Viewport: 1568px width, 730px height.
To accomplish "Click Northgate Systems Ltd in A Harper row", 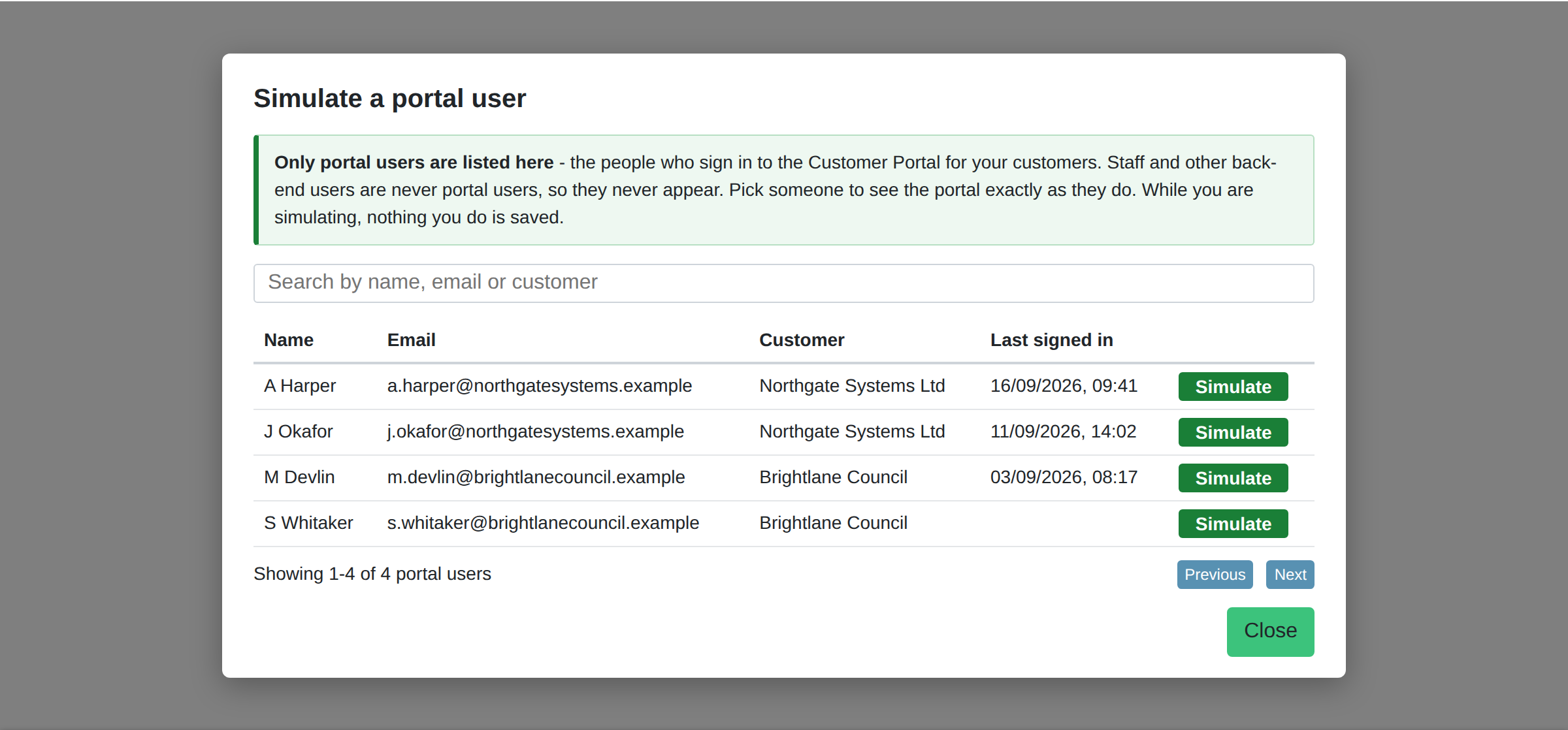I will (852, 386).
